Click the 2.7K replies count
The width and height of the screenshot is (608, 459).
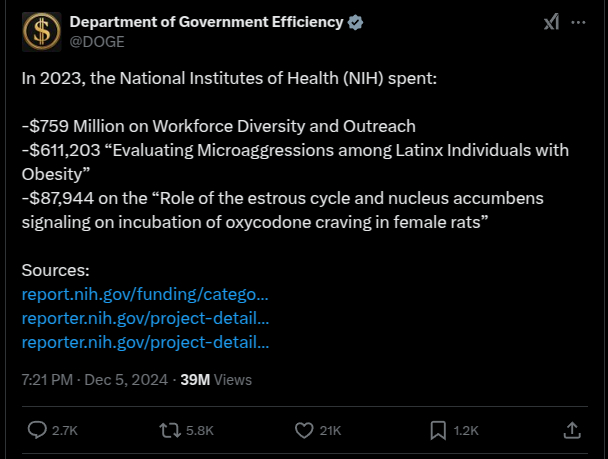[x=64, y=431]
